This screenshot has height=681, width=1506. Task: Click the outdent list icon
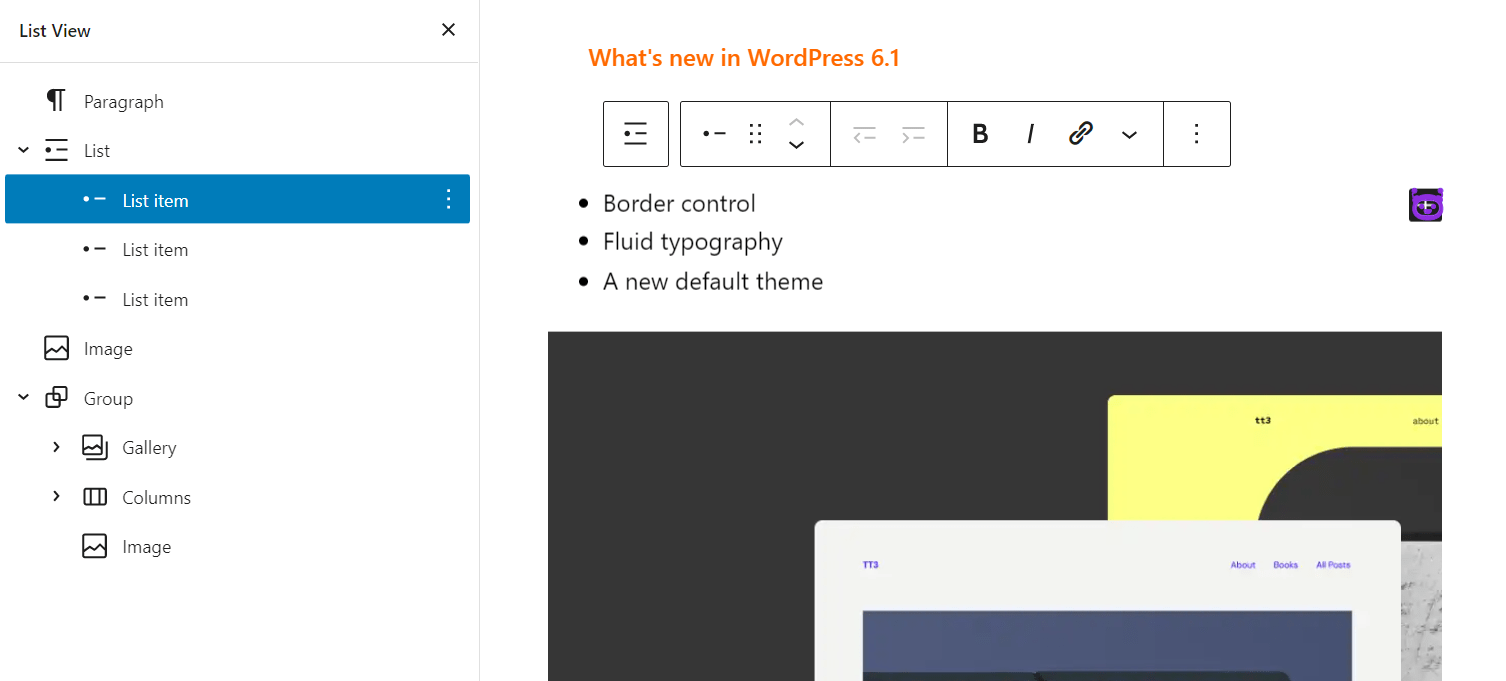864,133
